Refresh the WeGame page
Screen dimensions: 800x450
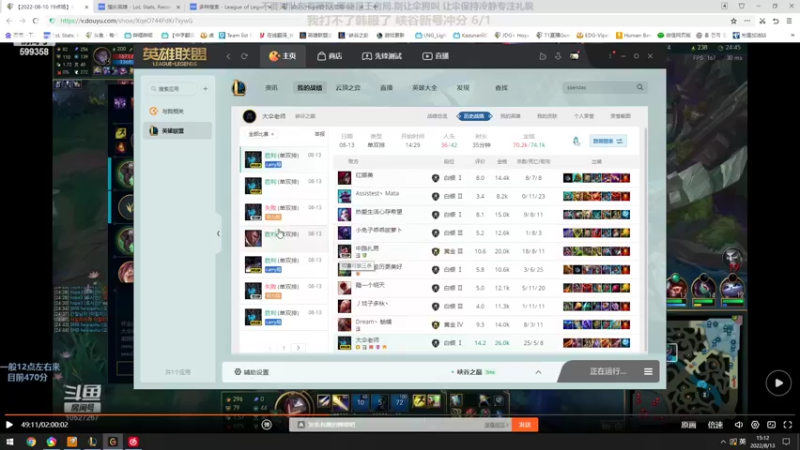click(x=244, y=56)
